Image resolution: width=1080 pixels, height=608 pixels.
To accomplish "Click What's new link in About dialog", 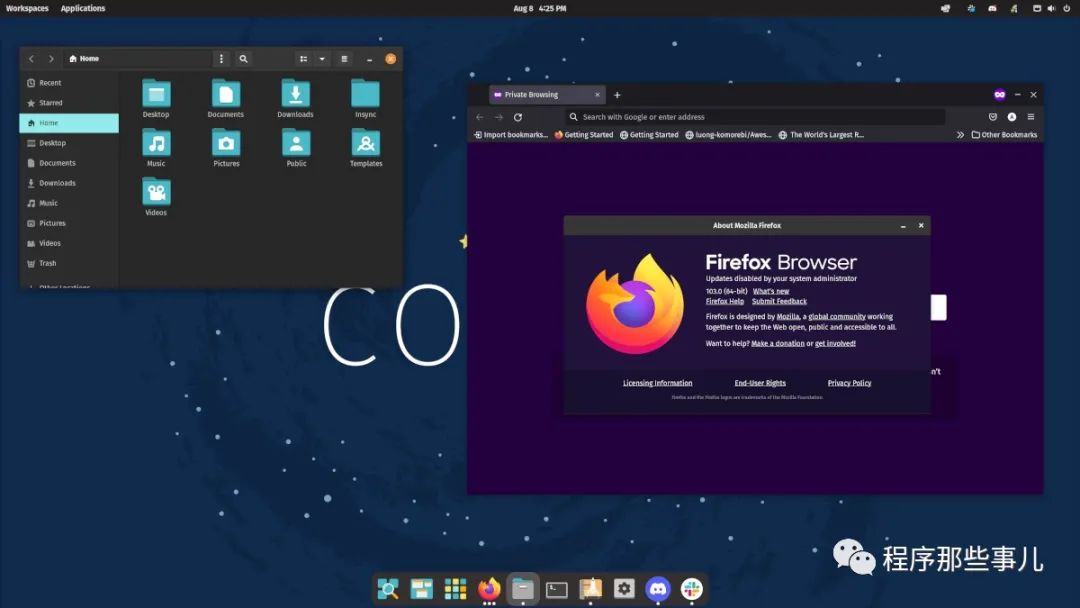I will tap(771, 291).
